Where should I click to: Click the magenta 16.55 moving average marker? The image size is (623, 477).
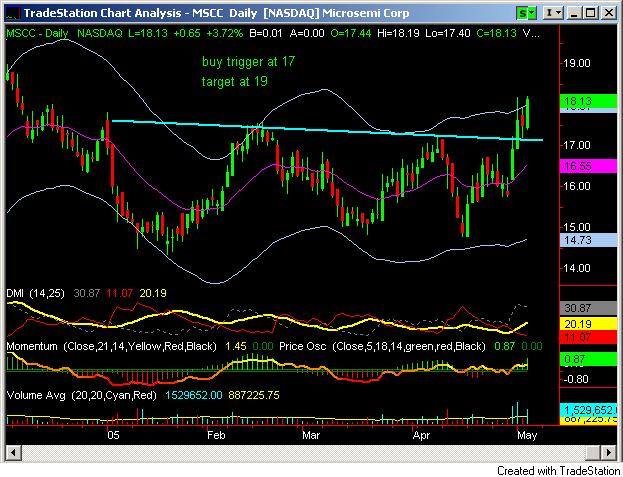588,166
